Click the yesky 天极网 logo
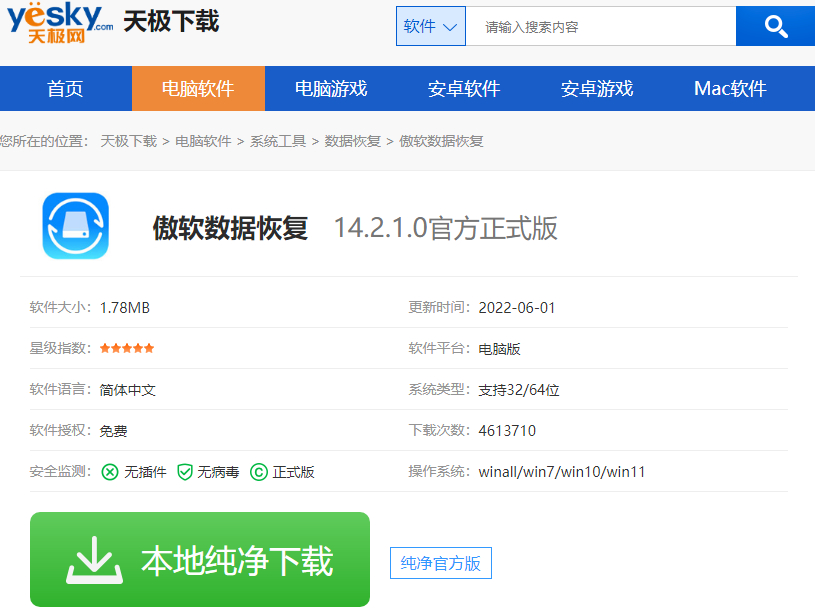 pyautogui.click(x=60, y=23)
